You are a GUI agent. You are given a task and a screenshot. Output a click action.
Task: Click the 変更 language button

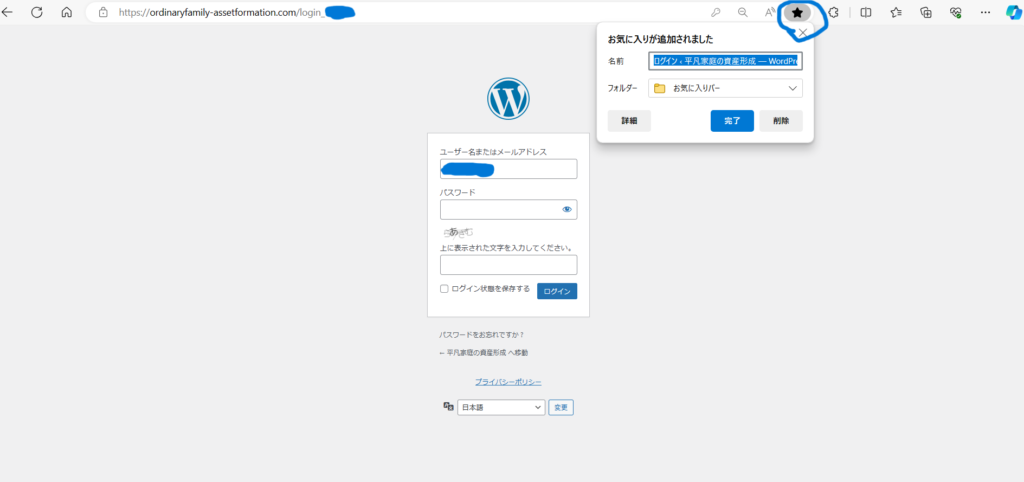[x=561, y=408]
